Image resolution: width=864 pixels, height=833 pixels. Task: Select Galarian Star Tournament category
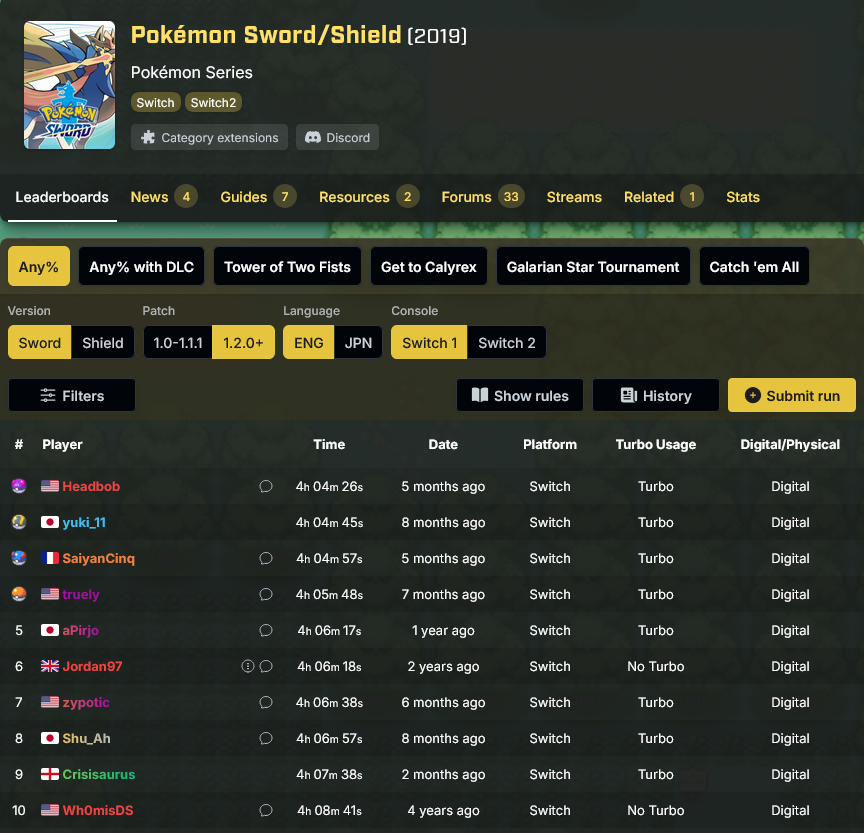[593, 266]
